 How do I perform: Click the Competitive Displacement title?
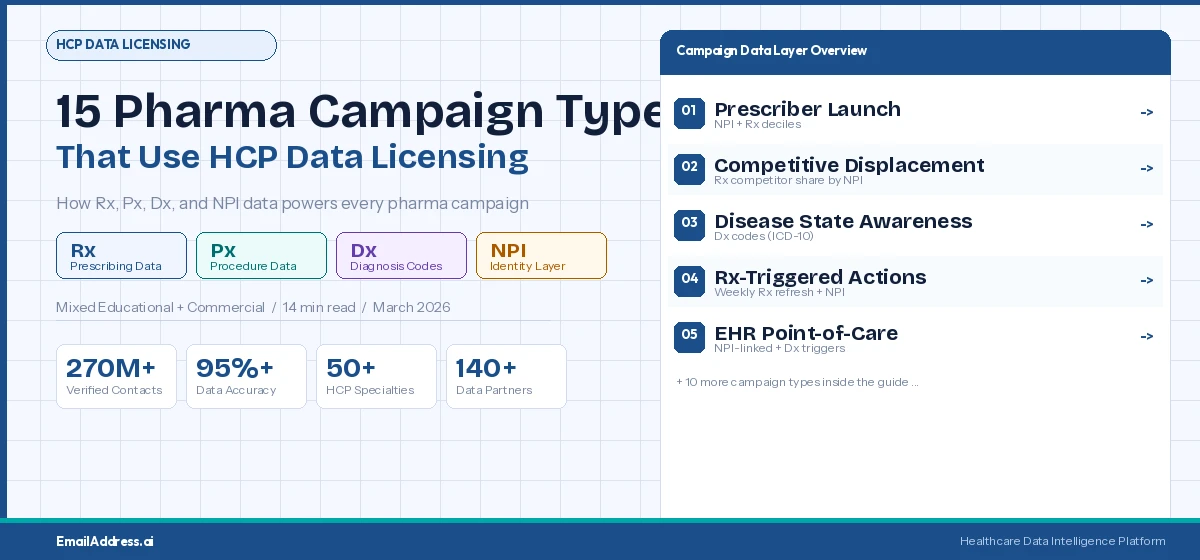click(849, 165)
